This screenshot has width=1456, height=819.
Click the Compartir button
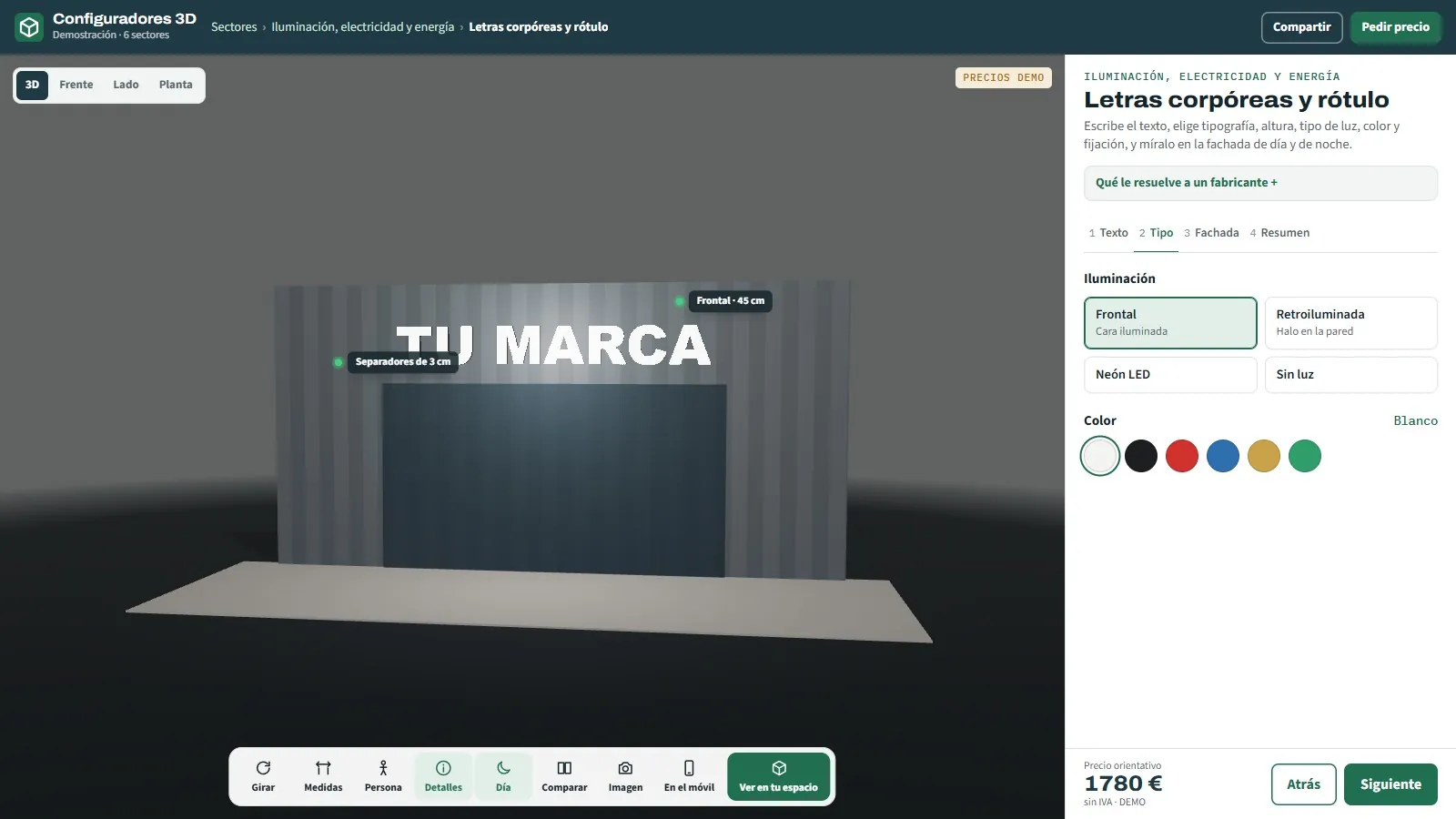pyautogui.click(x=1301, y=27)
